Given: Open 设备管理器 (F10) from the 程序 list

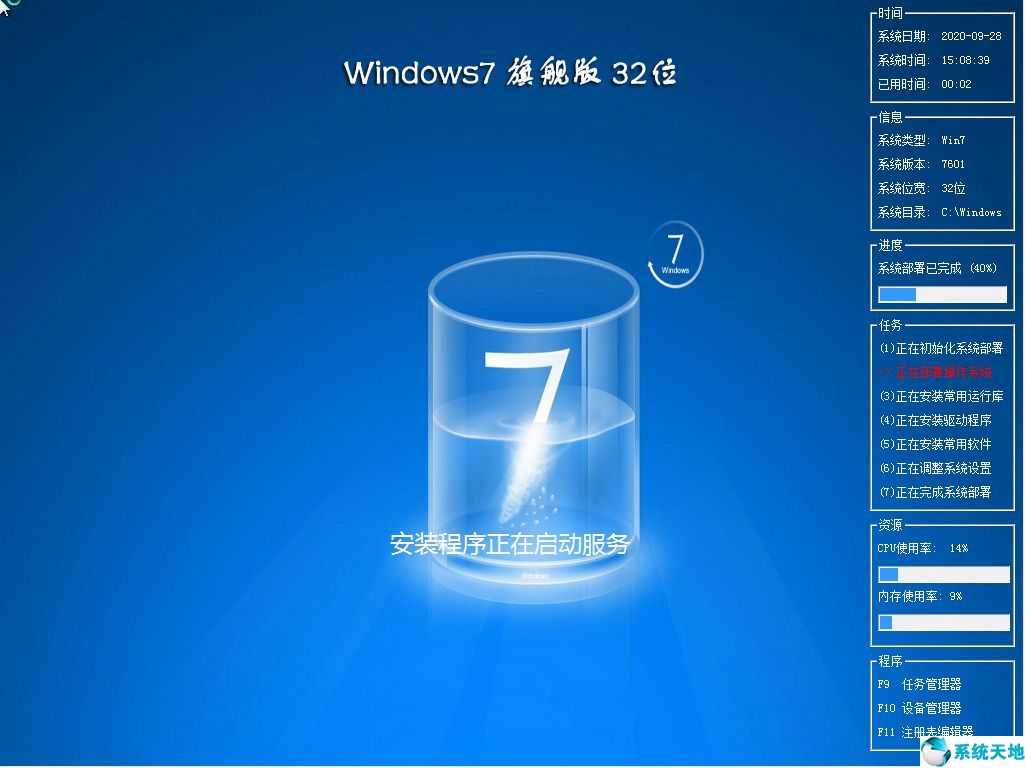Looking at the screenshot, I should tap(919, 708).
